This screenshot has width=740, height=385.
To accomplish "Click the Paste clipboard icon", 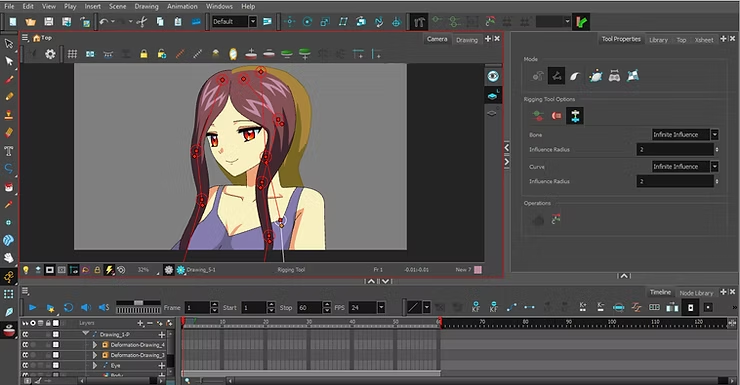I will (177, 22).
